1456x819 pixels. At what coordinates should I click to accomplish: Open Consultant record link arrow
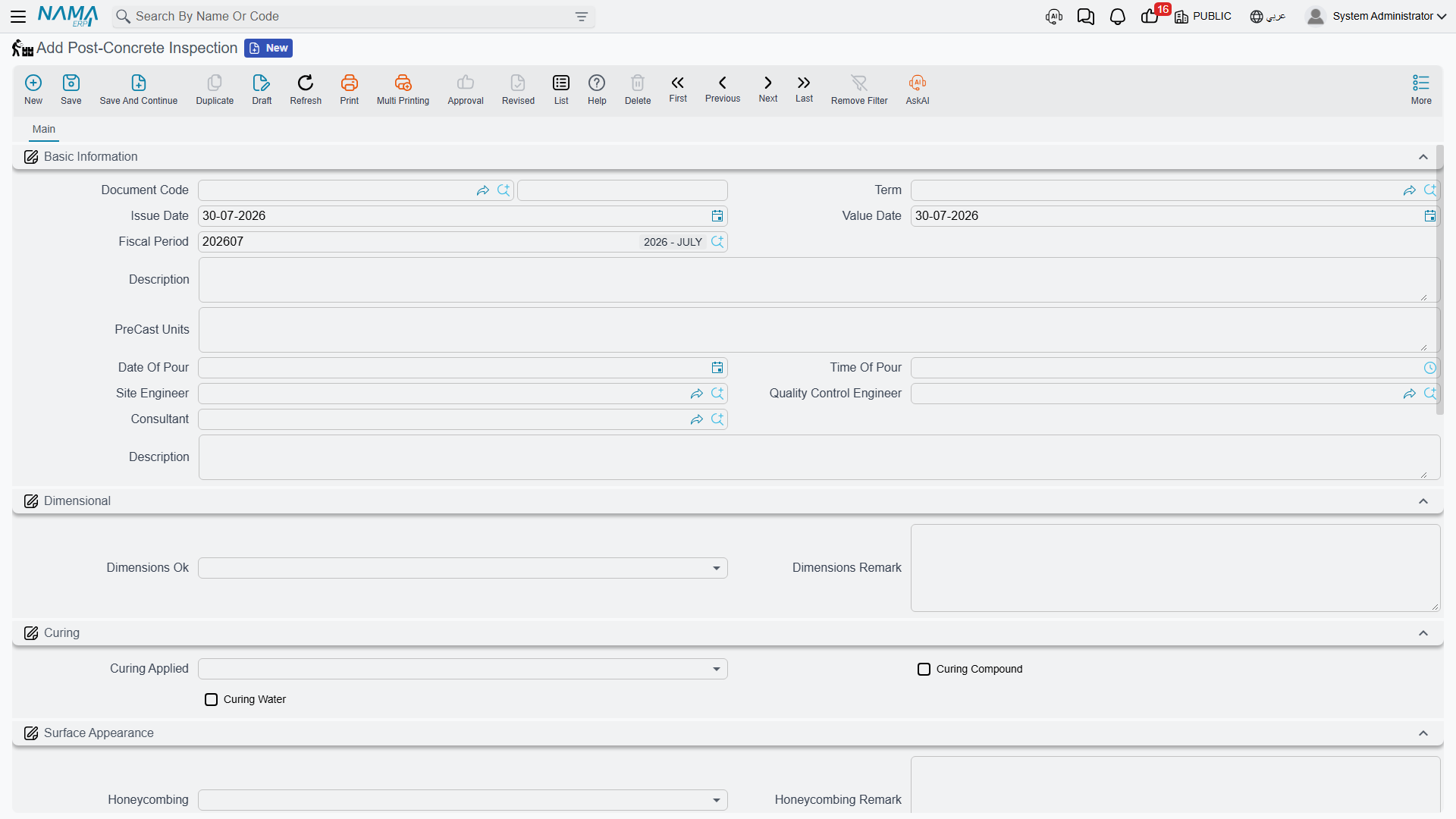tap(697, 419)
